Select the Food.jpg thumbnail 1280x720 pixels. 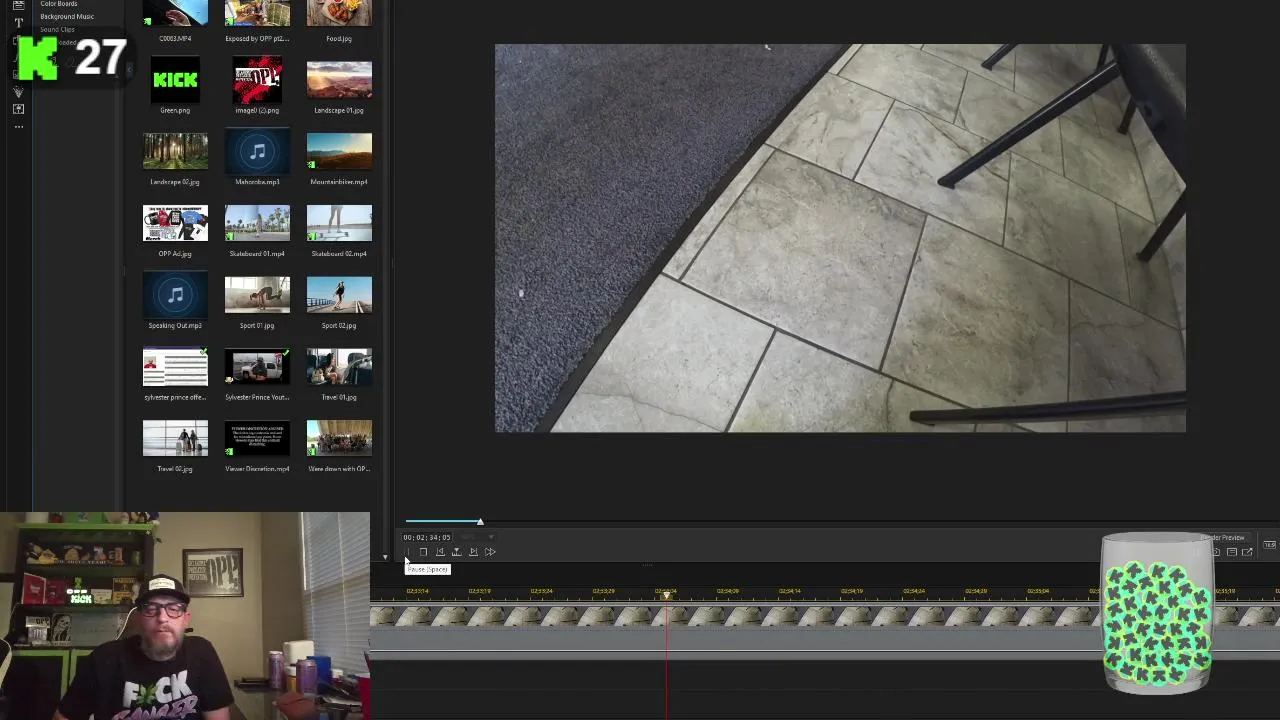click(x=339, y=13)
